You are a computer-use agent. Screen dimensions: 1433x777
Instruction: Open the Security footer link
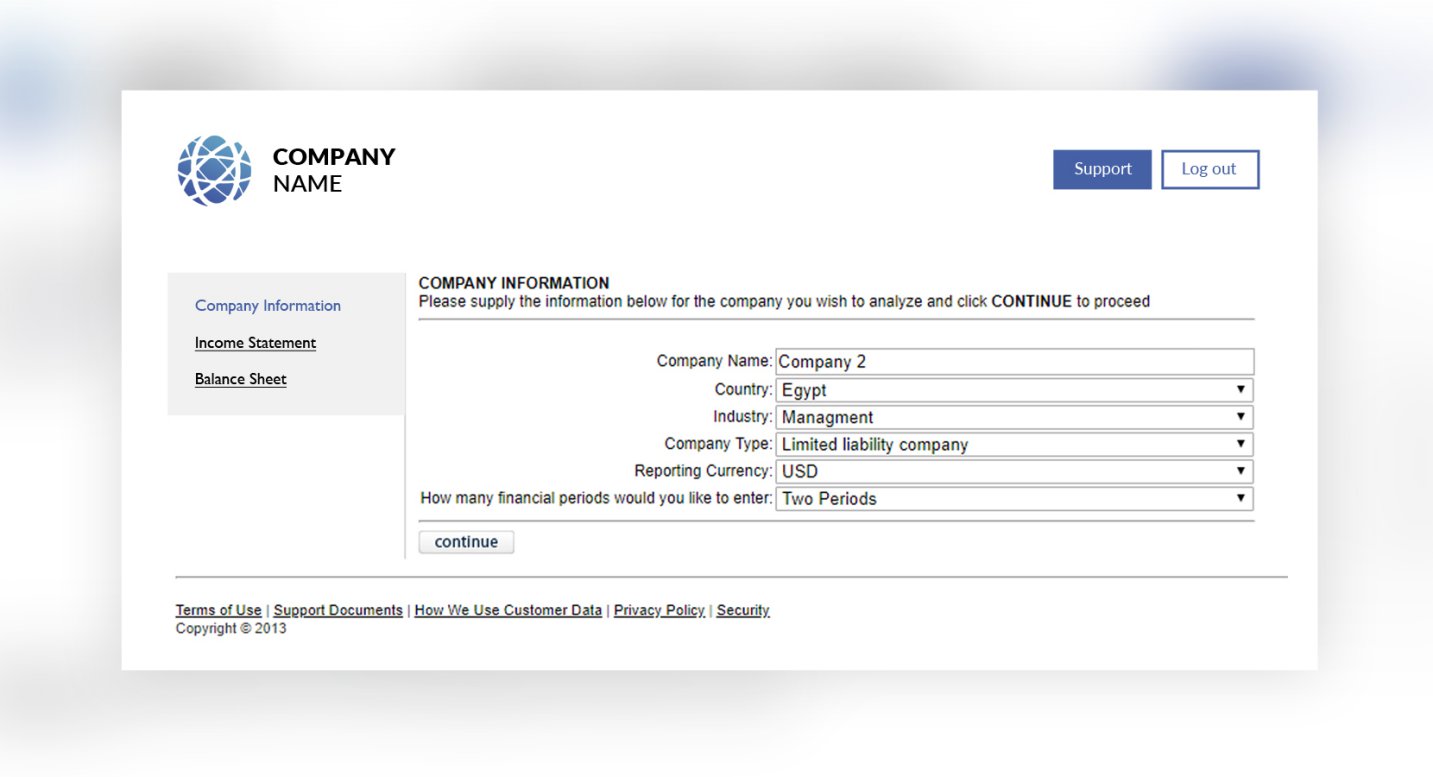click(x=743, y=610)
